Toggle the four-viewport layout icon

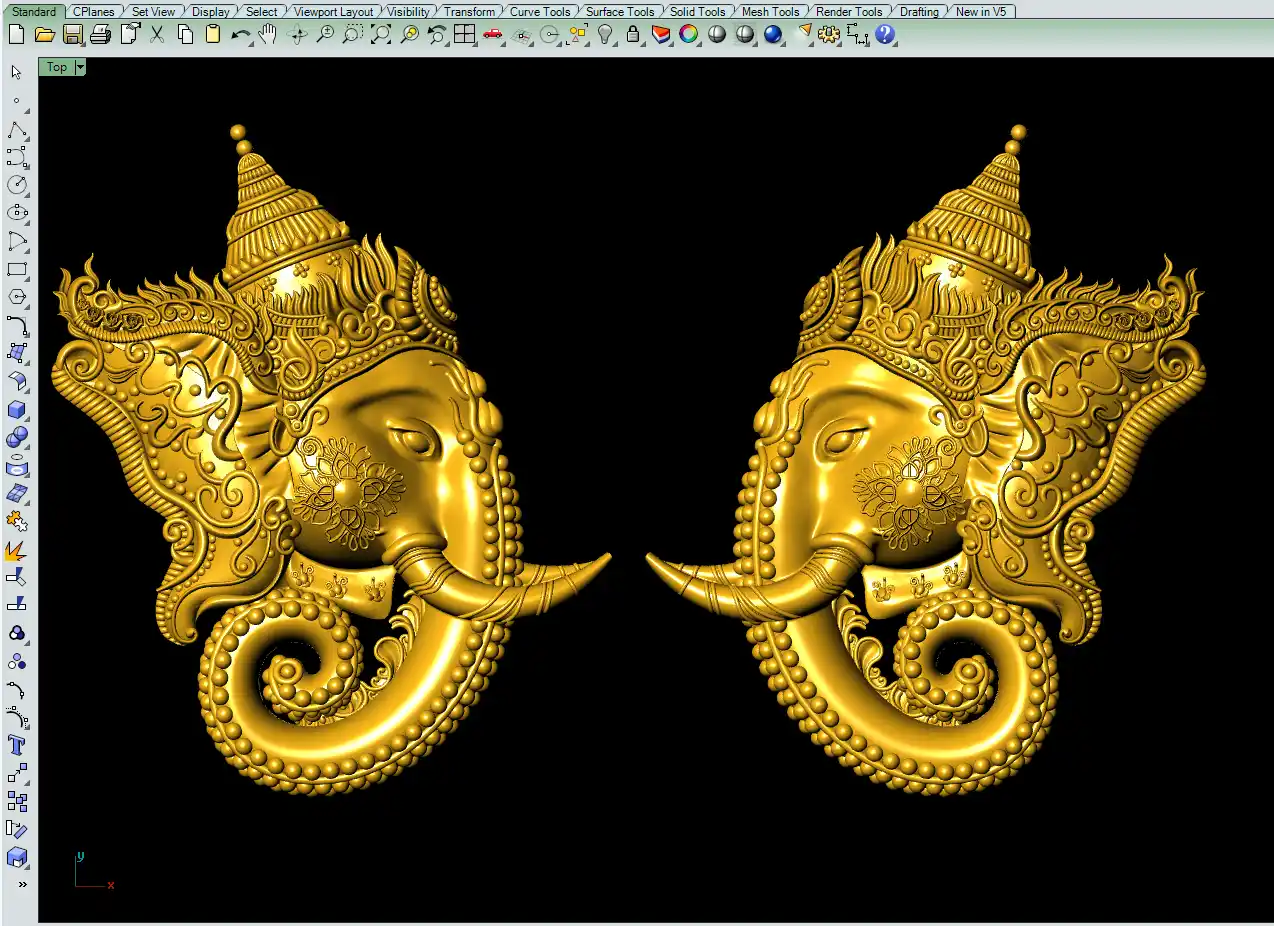coord(464,35)
